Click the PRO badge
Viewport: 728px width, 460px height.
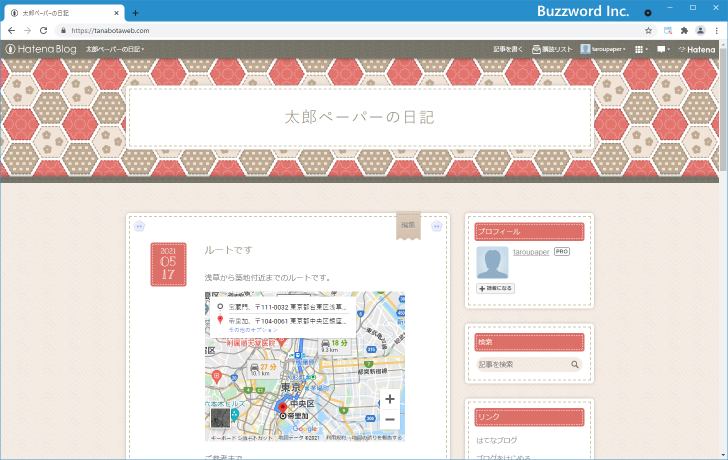(x=562, y=252)
